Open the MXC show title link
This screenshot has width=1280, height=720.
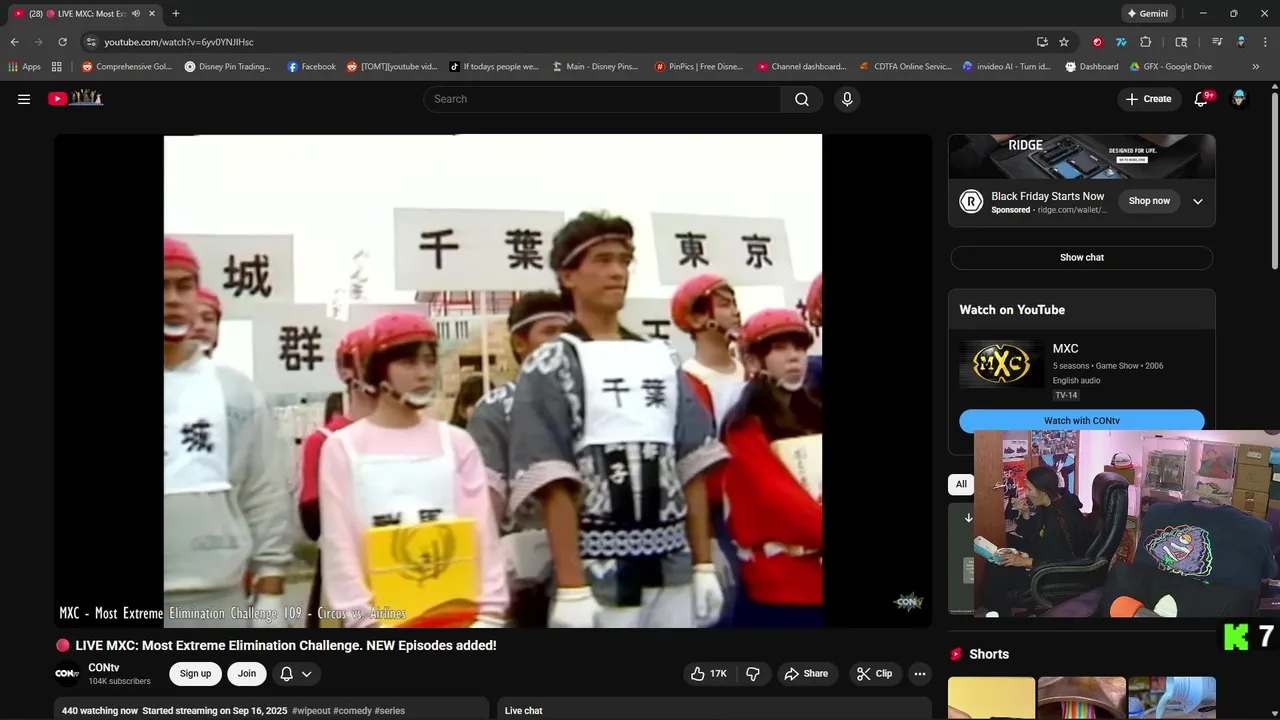[1065, 349]
